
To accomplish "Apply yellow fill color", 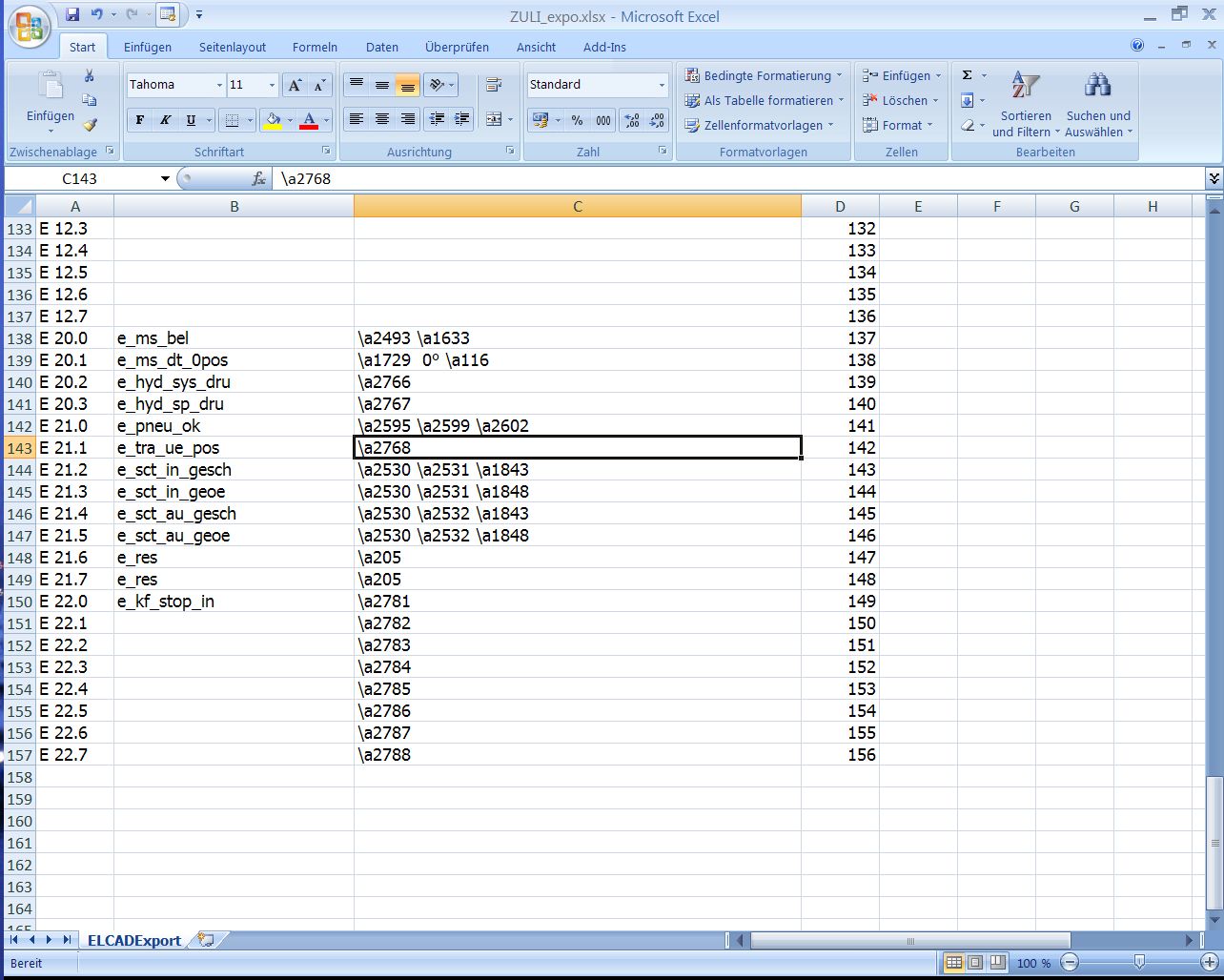I will click(x=273, y=120).
